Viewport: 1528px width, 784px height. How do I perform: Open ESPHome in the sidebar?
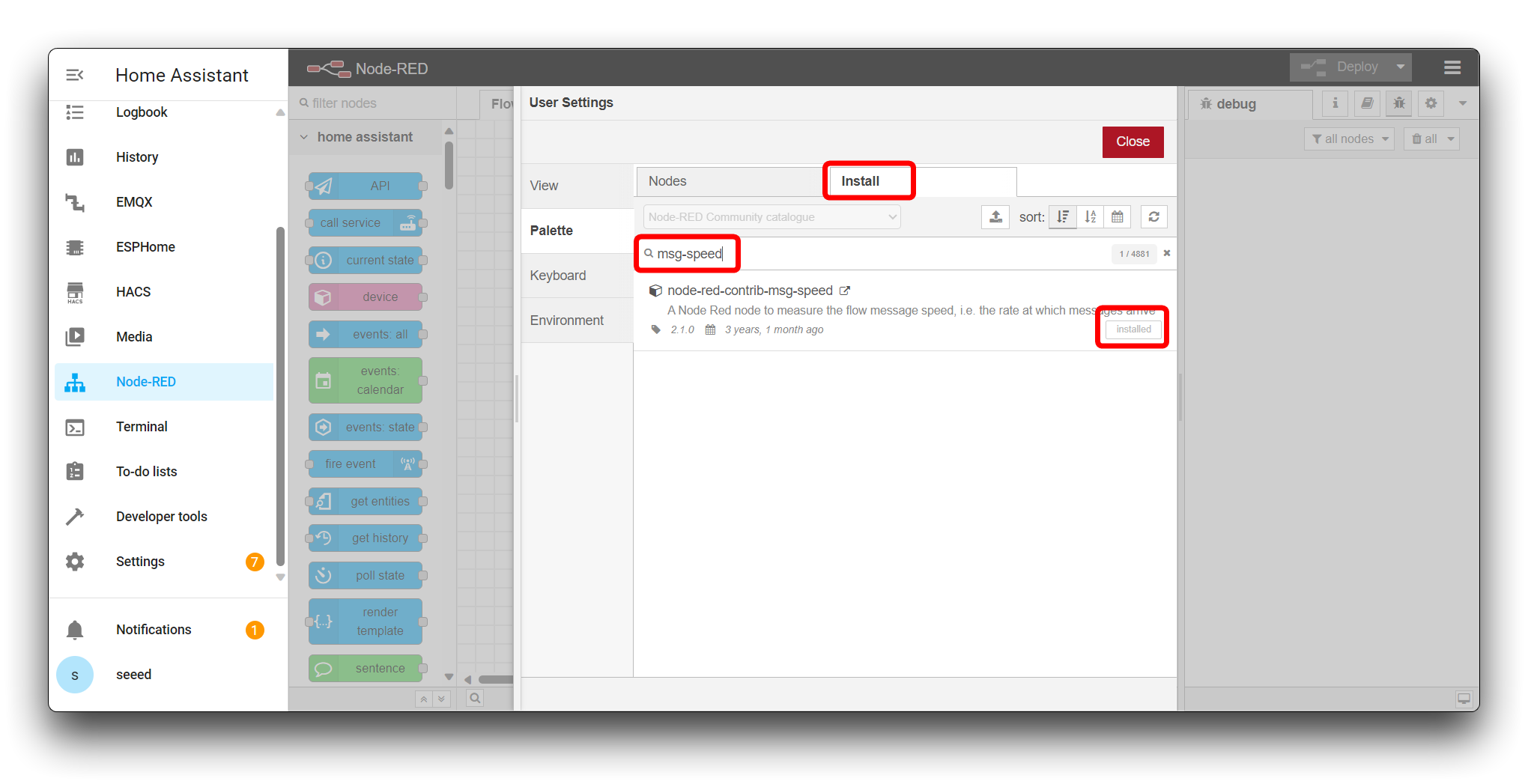(x=164, y=247)
